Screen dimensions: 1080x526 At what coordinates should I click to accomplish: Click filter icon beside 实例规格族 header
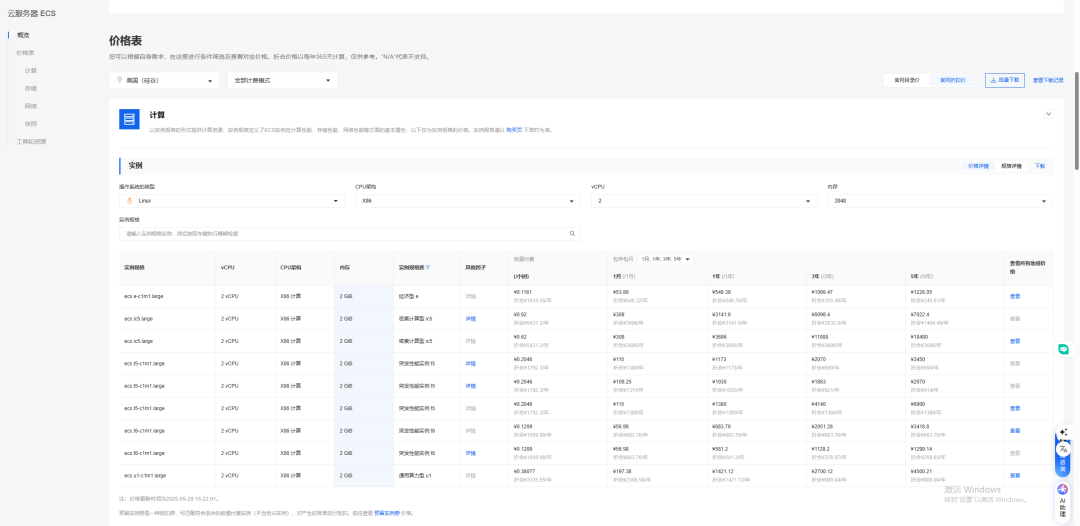[428, 267]
